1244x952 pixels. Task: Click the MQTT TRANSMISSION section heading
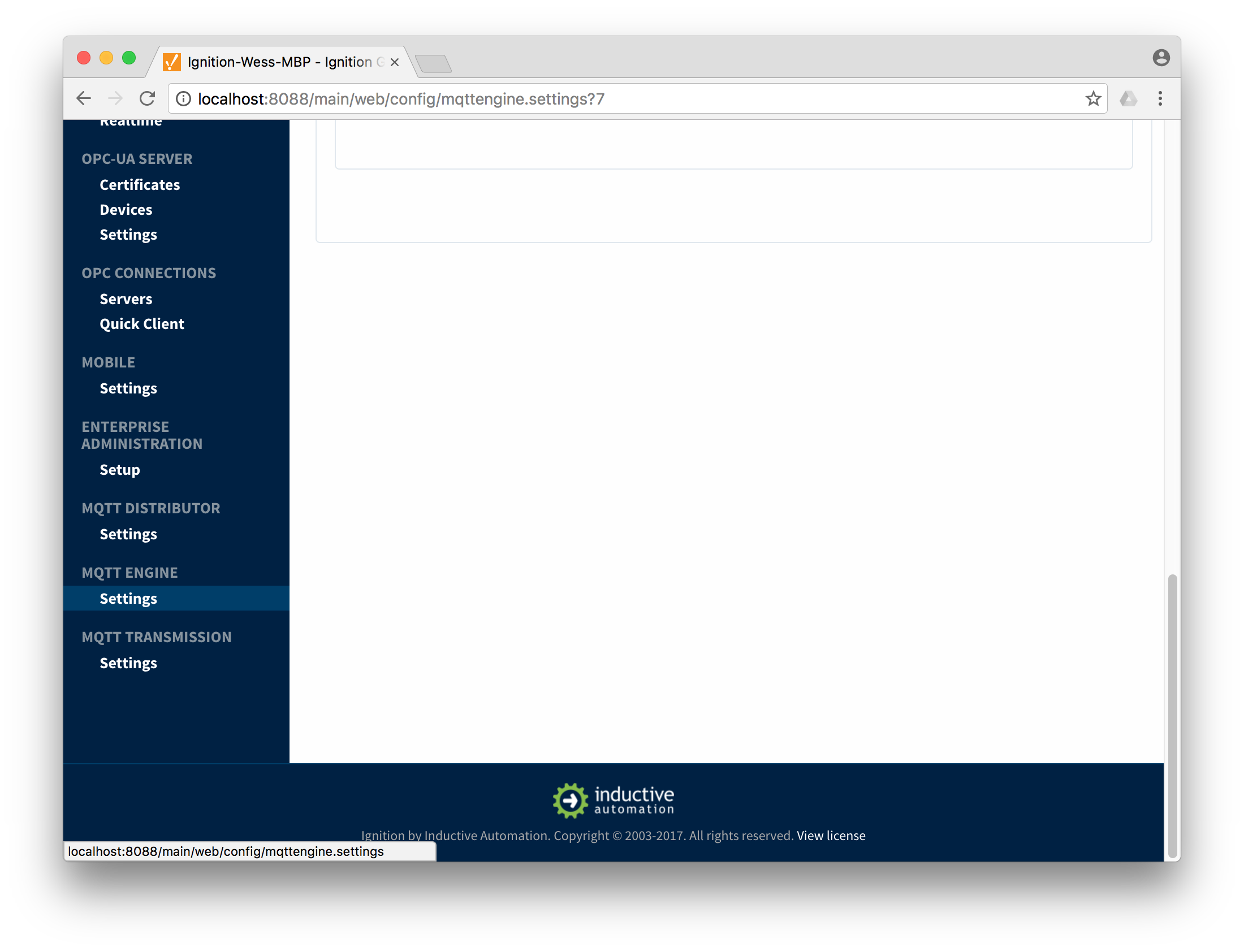tap(157, 637)
